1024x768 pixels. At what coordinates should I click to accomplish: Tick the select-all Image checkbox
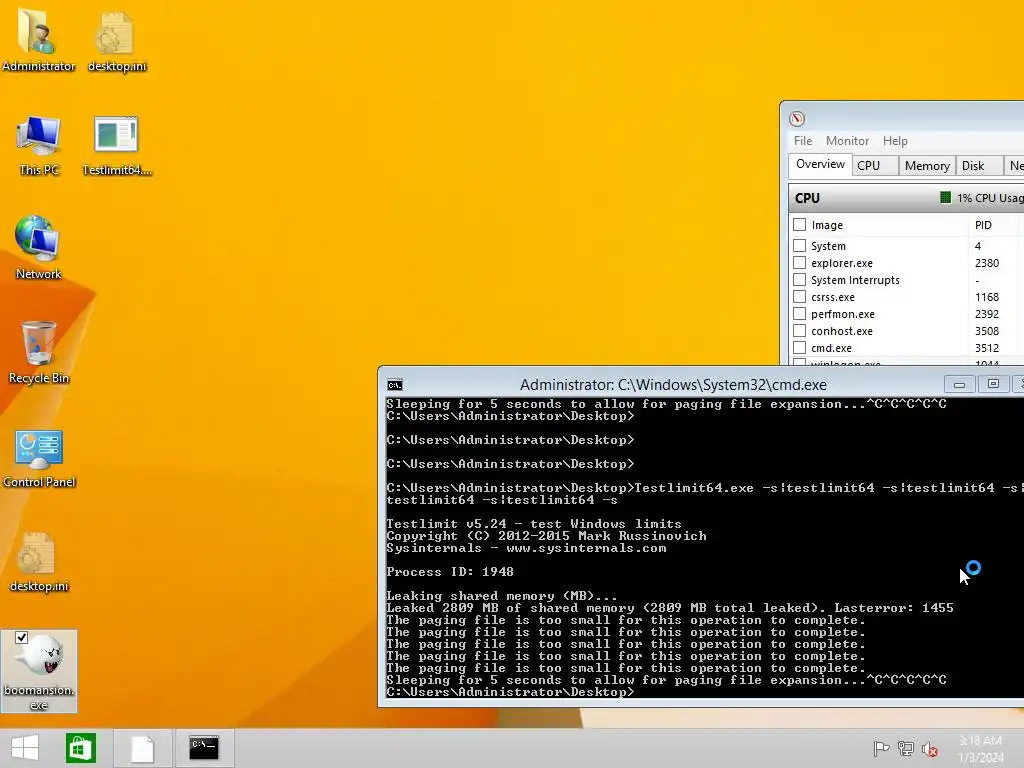pos(799,225)
